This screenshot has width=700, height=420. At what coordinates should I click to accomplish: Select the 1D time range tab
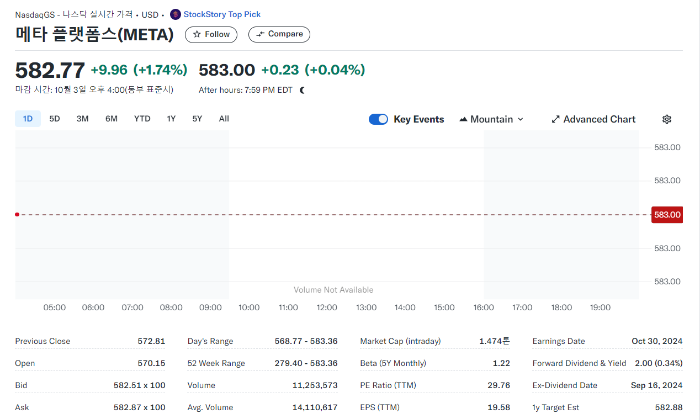[28, 119]
